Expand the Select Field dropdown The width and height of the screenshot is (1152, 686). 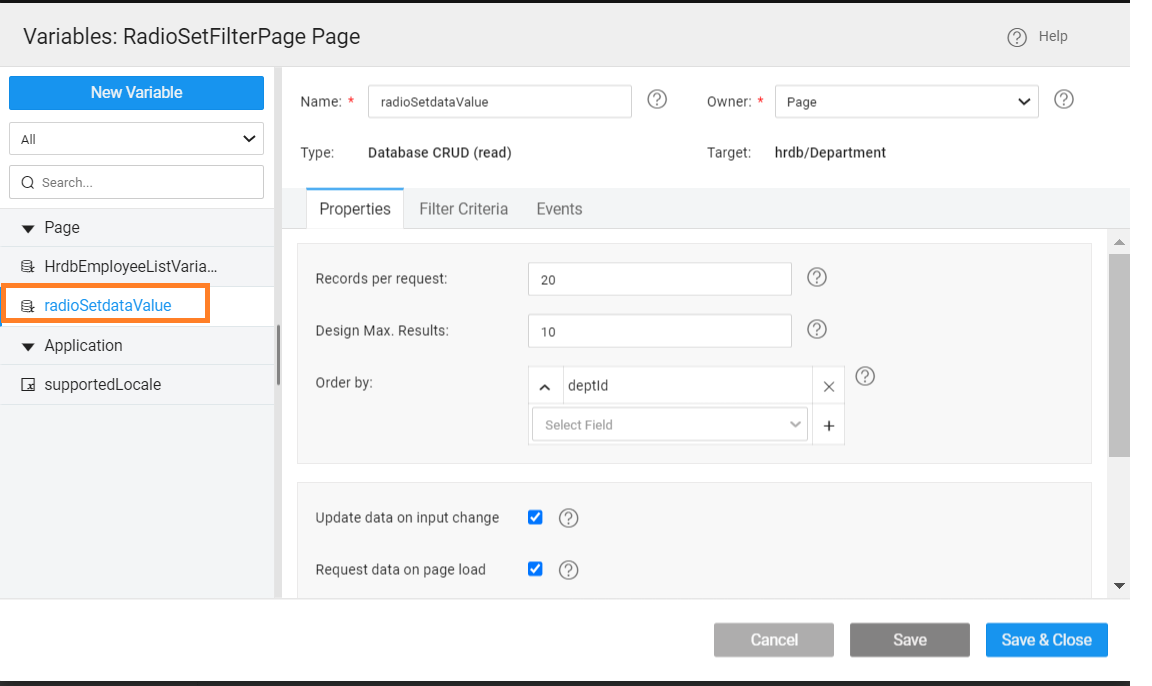(x=670, y=425)
